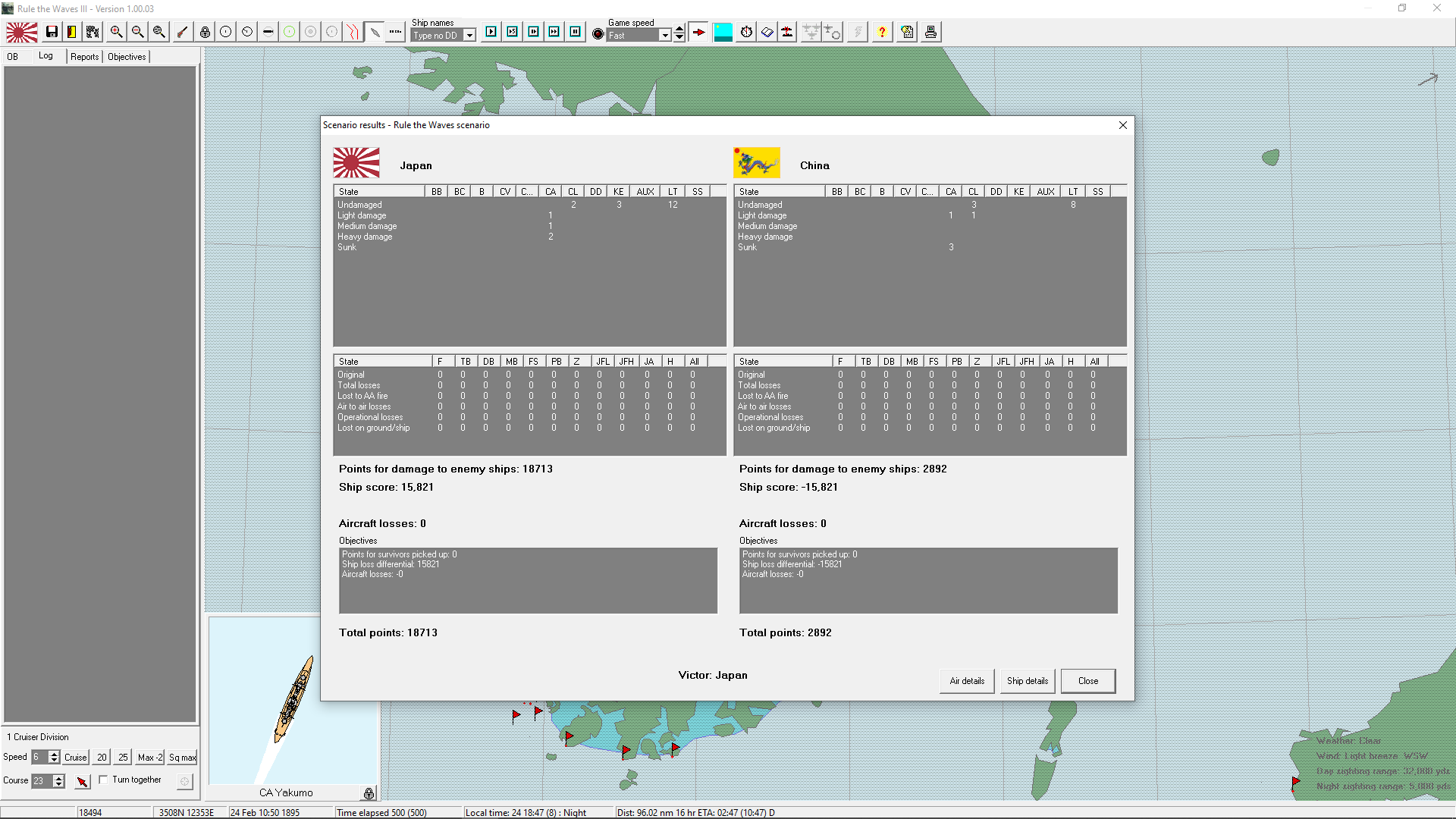Switch to the OB tab
The image size is (1456, 819).
(13, 57)
